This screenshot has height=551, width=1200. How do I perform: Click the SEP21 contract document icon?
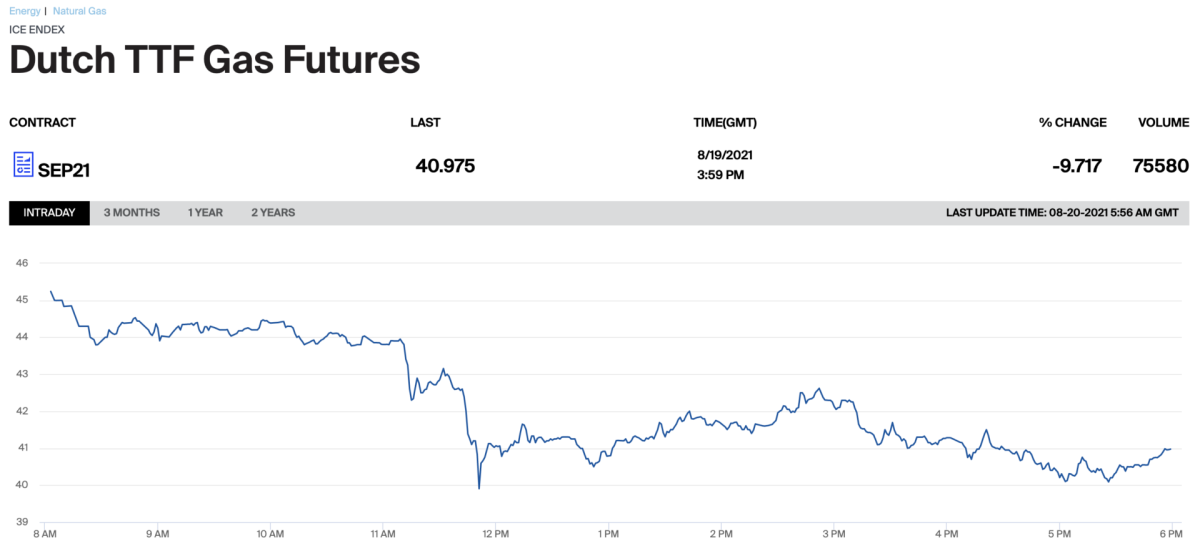pos(23,165)
